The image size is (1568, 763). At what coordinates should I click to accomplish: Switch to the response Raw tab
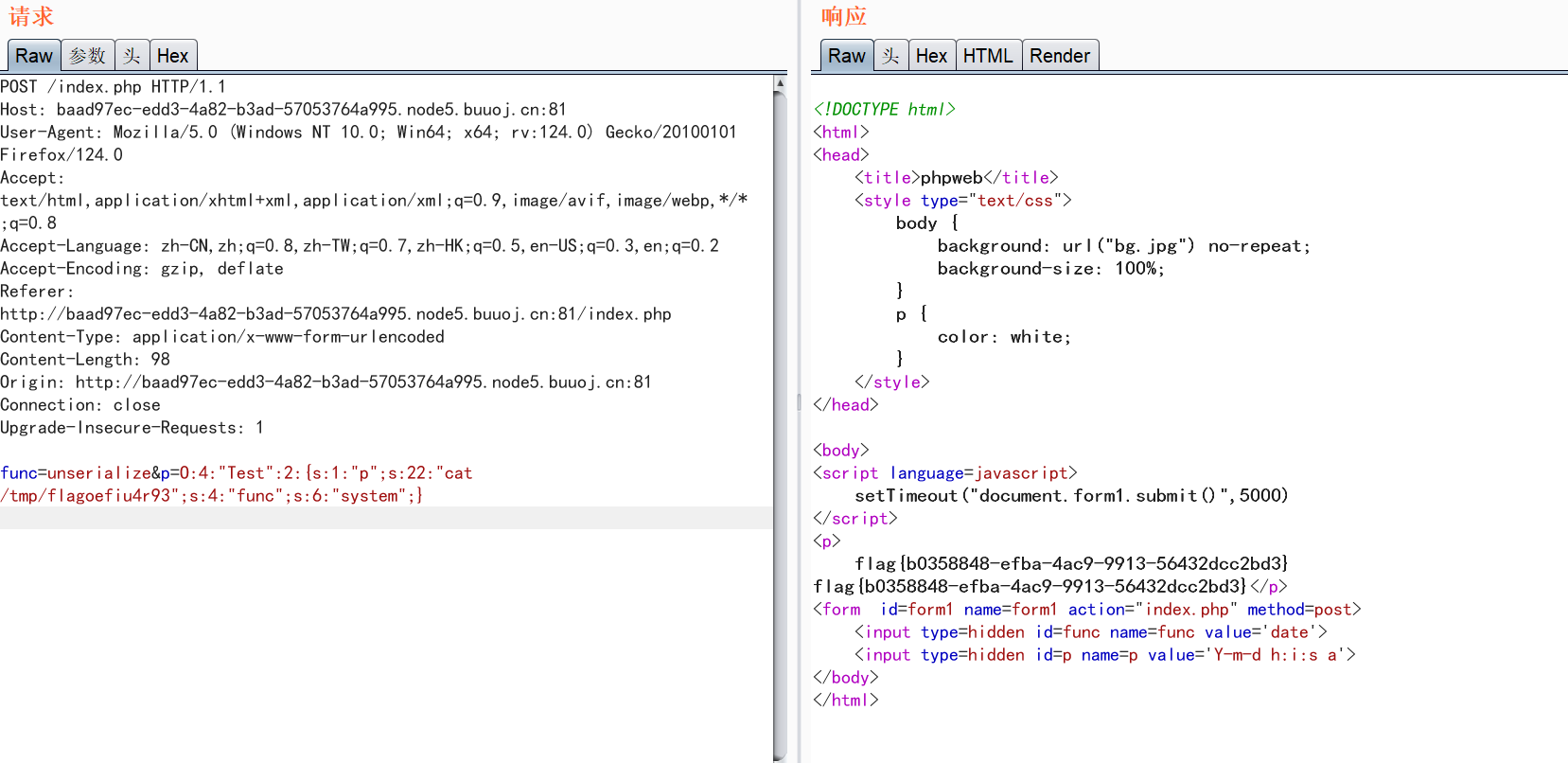coord(846,56)
